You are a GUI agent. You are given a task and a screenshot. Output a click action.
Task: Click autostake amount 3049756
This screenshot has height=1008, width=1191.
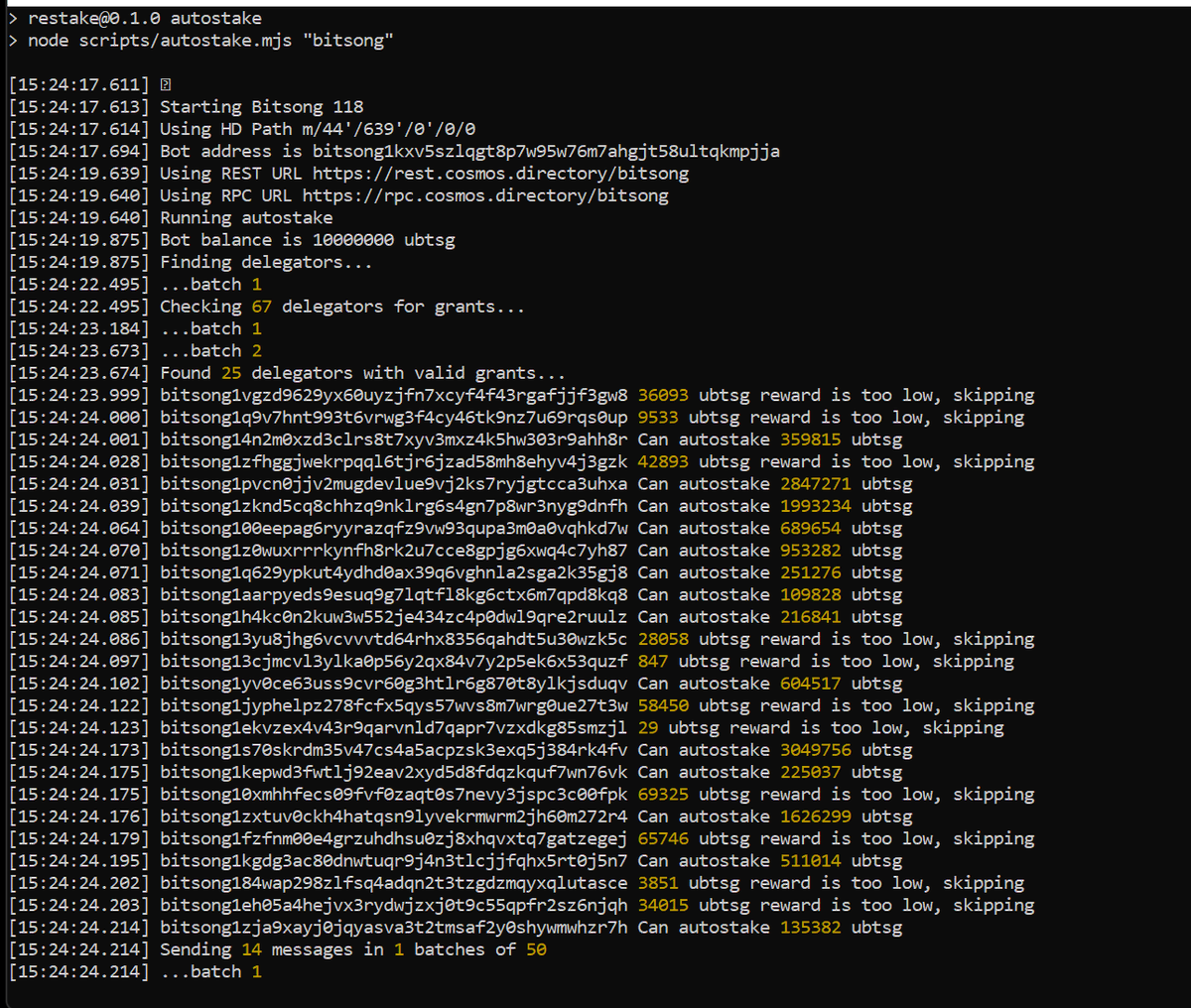(x=815, y=750)
